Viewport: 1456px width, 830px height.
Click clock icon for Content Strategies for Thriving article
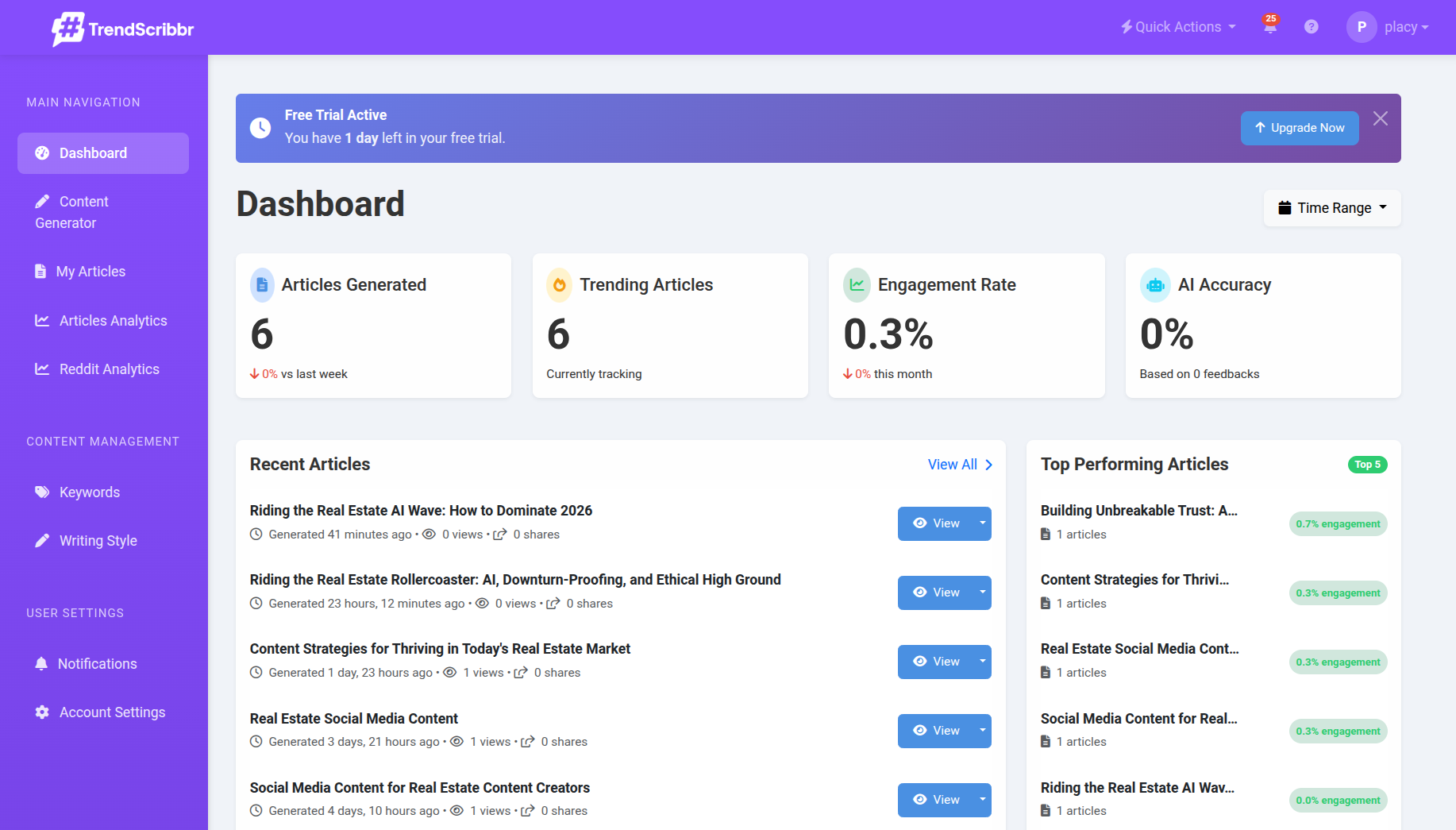point(256,673)
